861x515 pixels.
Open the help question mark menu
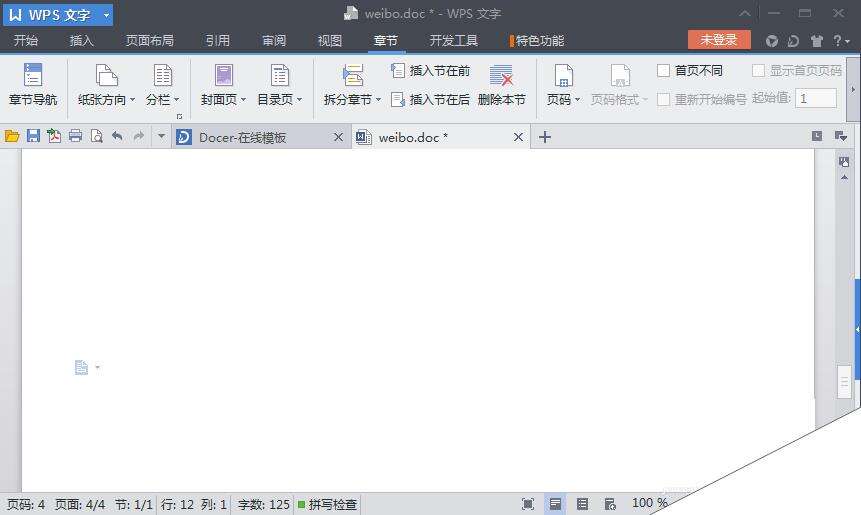[841, 41]
